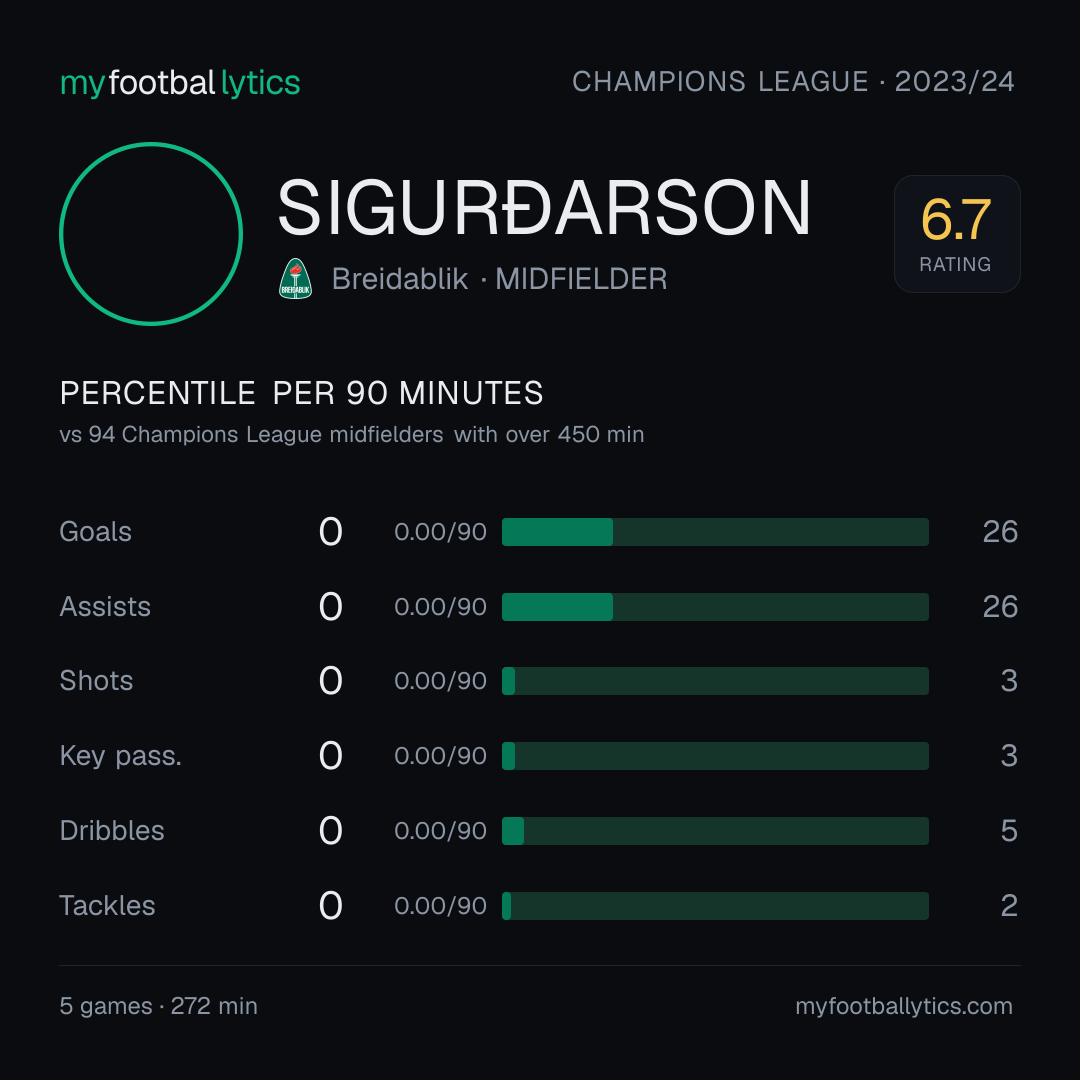Select the SIGURÐARSON player name

(544, 208)
